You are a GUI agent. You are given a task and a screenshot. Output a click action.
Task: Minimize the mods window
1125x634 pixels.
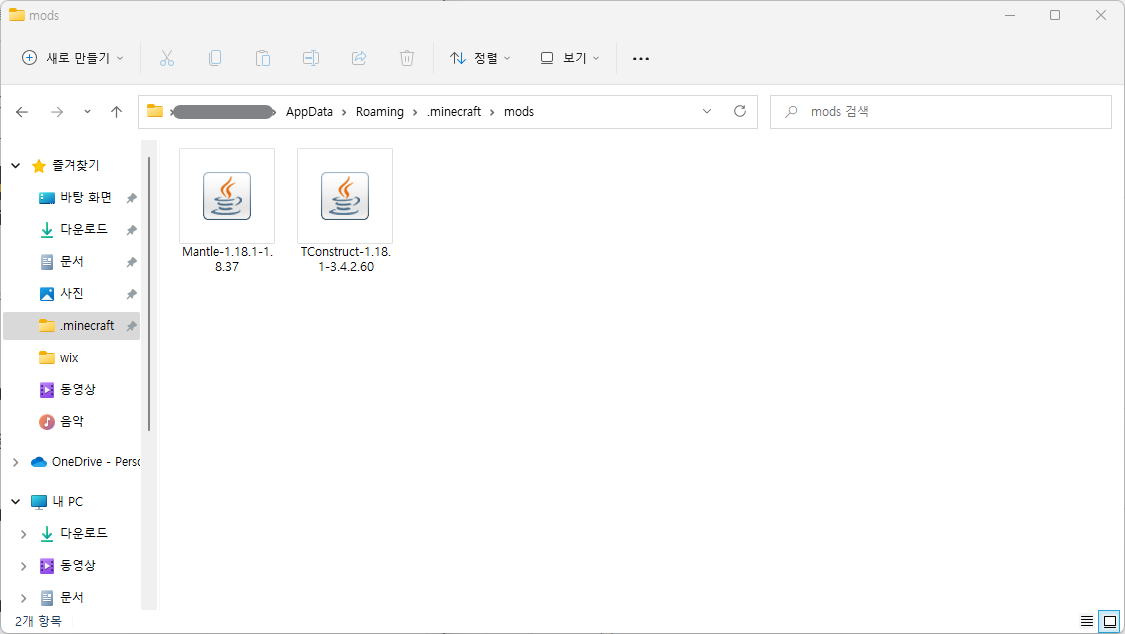click(x=1010, y=15)
